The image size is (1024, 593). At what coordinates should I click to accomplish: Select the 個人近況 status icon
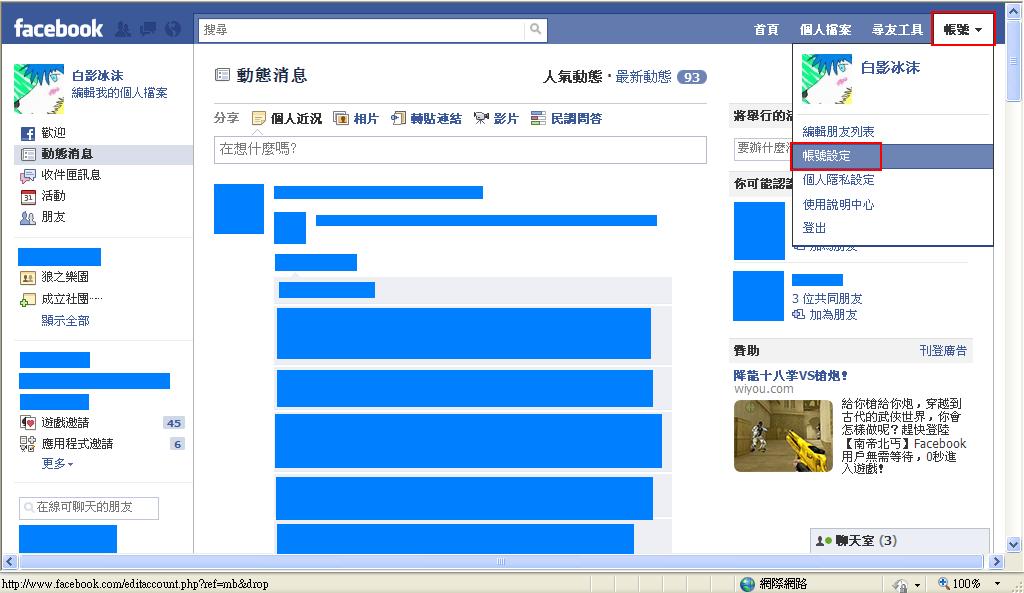[259, 118]
